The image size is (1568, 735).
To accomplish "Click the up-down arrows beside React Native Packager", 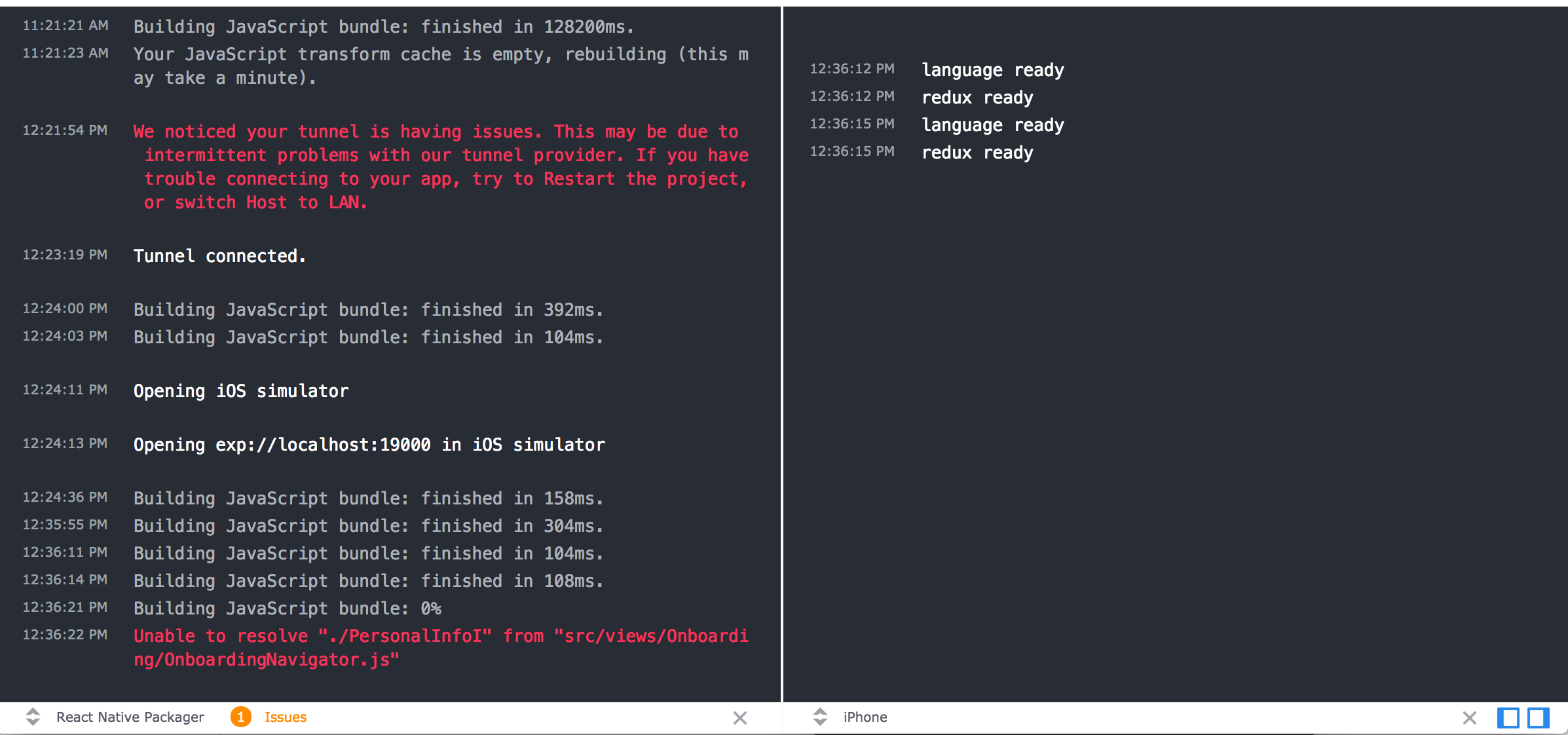I will [33, 717].
